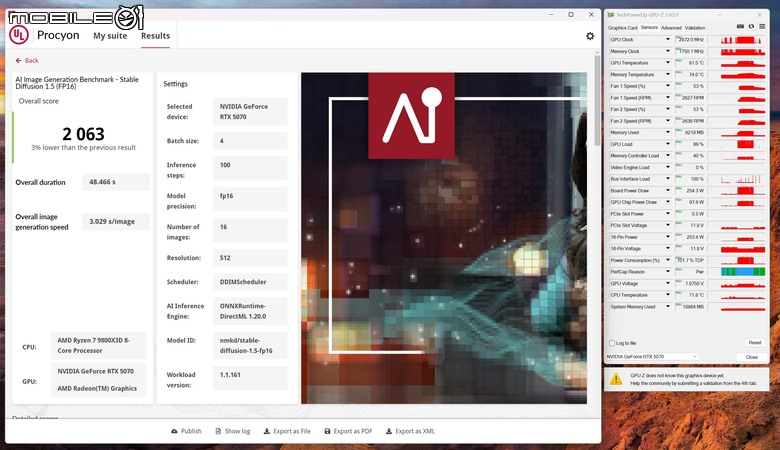This screenshot has width=780, height=450.
Task: Click the 2872.0 MHz GPU Clock value
Action: pyautogui.click(x=689, y=39)
